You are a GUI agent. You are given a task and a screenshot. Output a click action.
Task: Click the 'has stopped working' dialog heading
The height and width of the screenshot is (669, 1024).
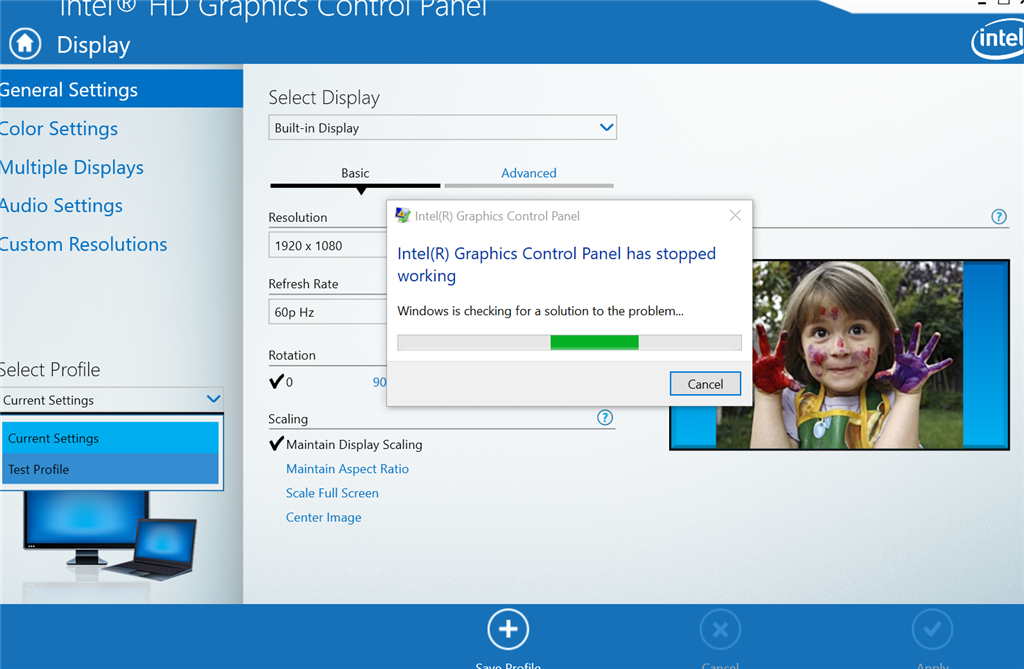pos(556,264)
